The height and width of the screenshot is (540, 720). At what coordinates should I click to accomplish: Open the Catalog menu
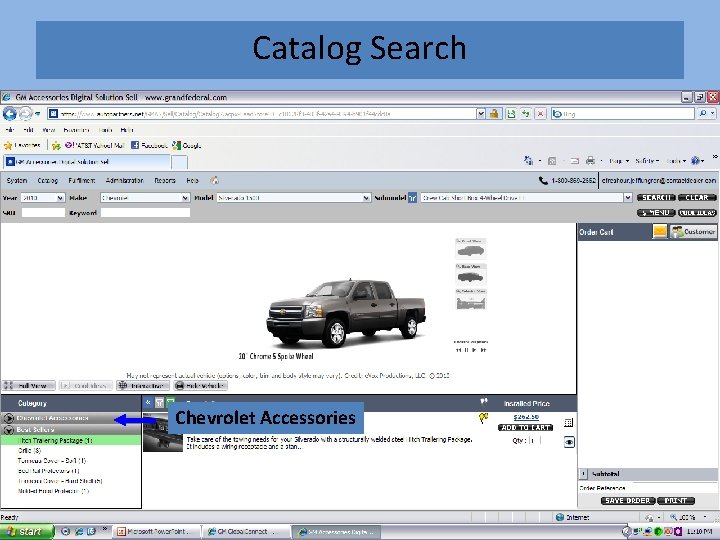point(48,180)
